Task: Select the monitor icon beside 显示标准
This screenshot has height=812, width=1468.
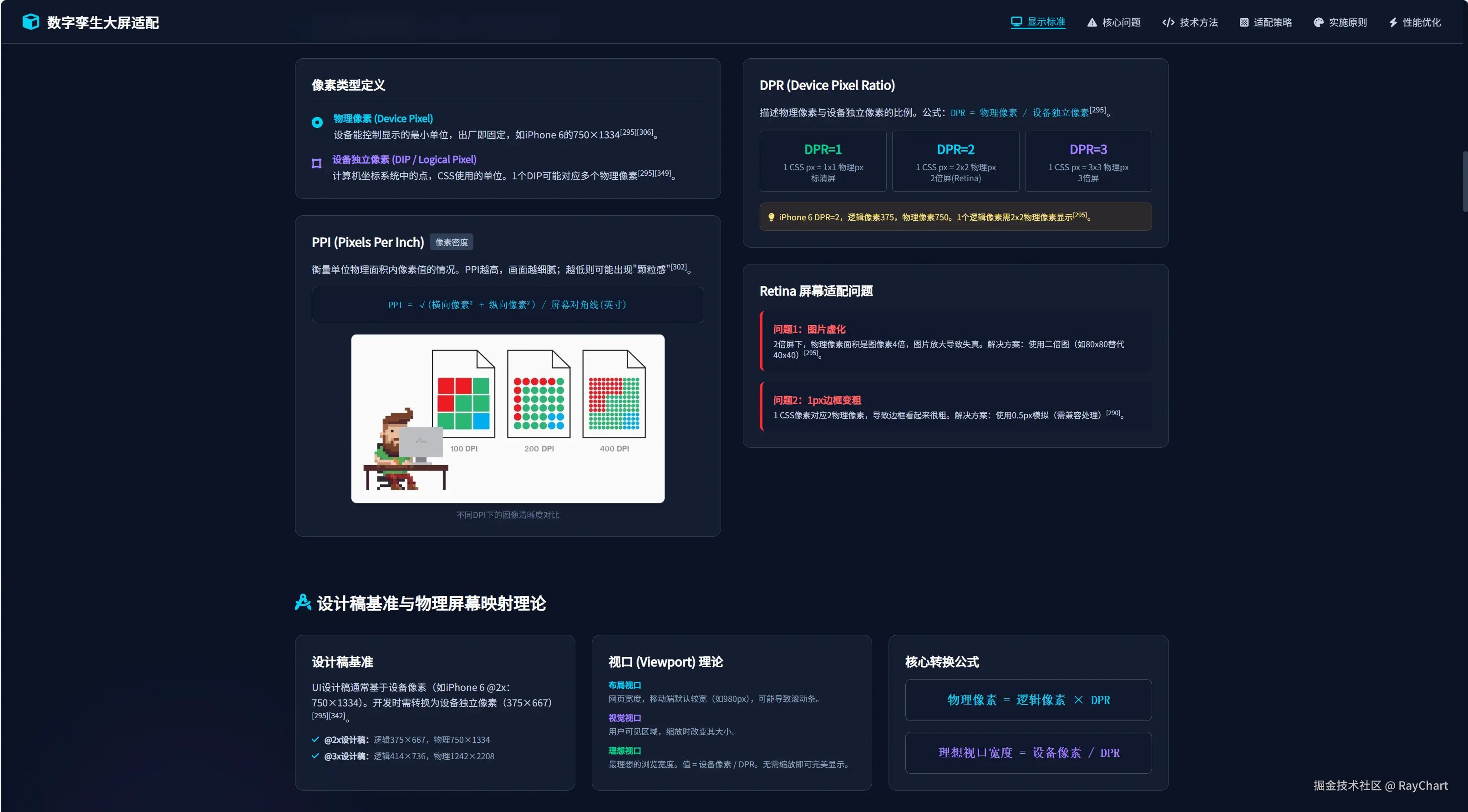Action: click(x=1016, y=22)
